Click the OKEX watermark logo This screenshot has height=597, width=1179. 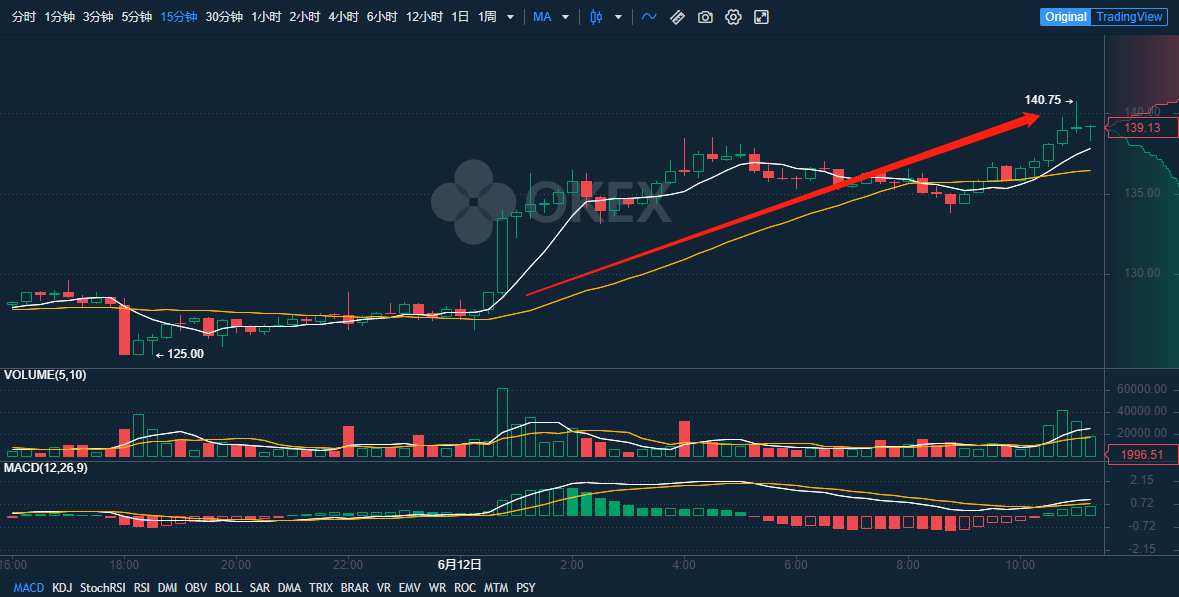point(551,202)
